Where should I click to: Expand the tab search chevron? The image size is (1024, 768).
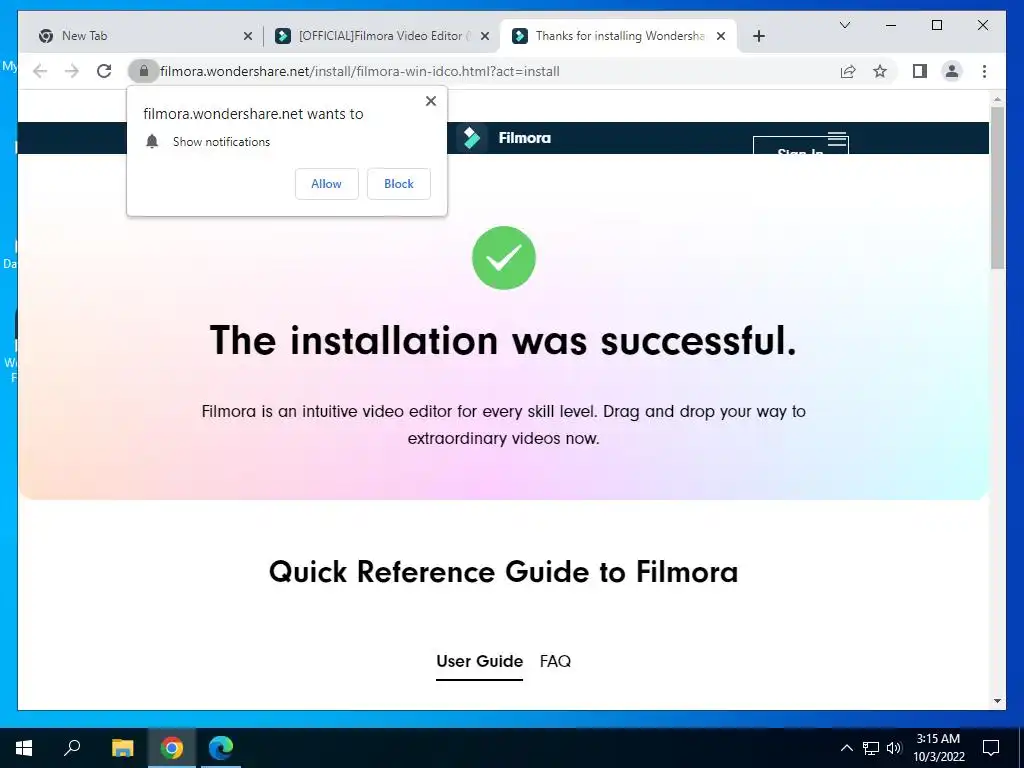pos(844,25)
